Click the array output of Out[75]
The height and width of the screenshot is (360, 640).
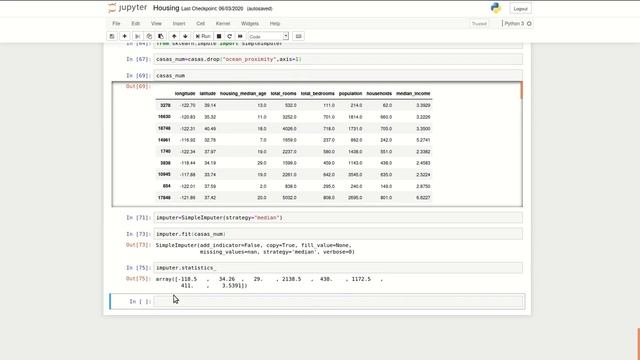click(269, 282)
